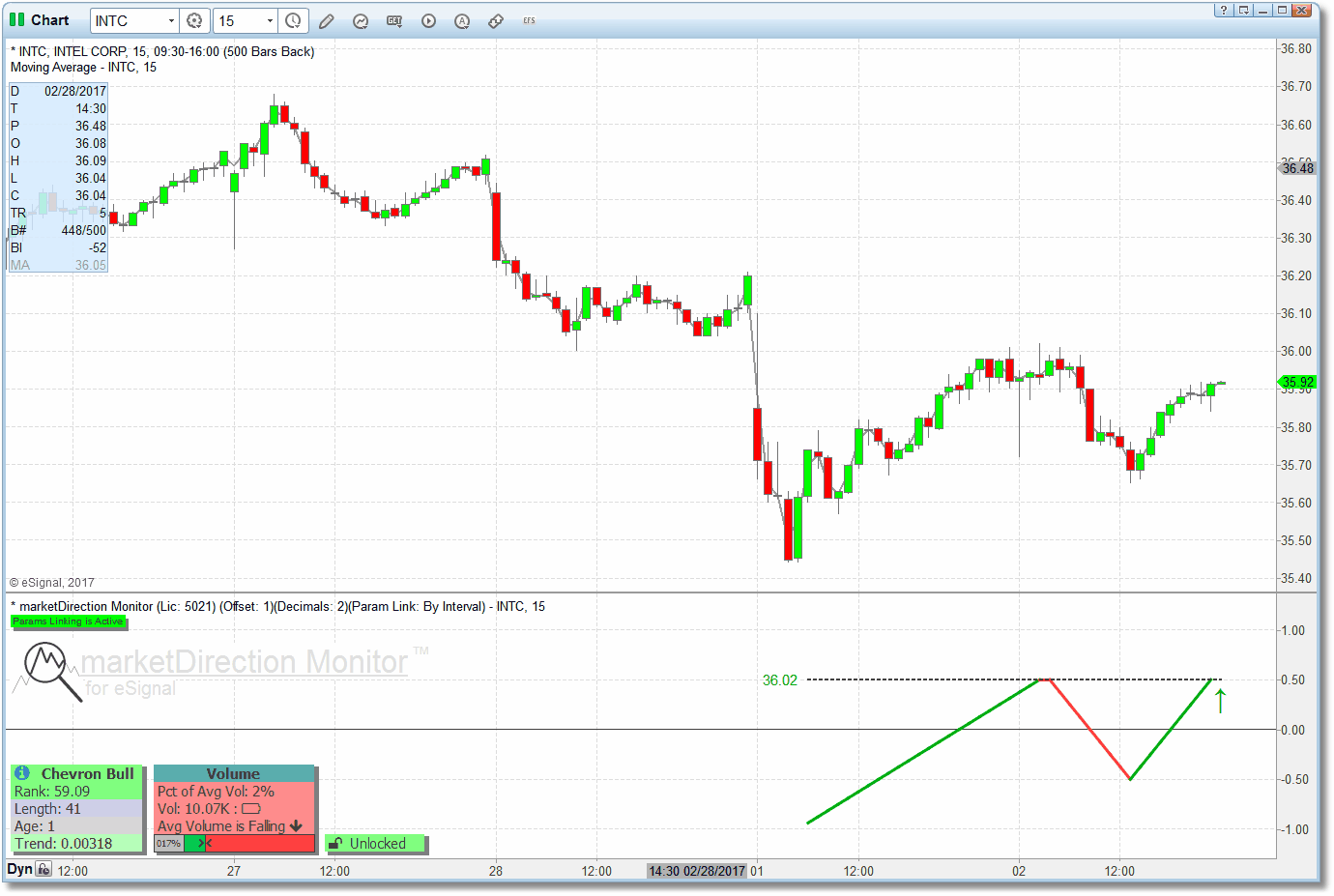Click the Rank: 59.09 row
Viewport: 1334px width, 896px height.
pyautogui.click(x=76, y=791)
